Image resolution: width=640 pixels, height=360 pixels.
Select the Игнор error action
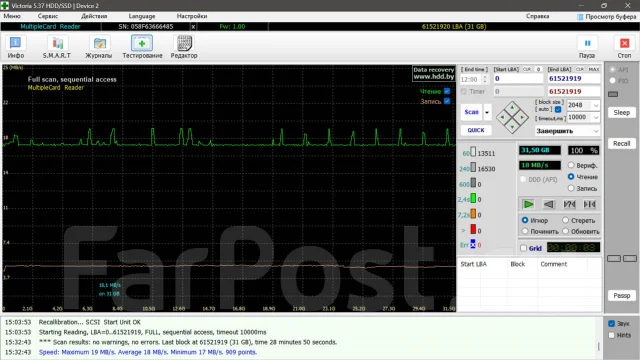(x=525, y=220)
